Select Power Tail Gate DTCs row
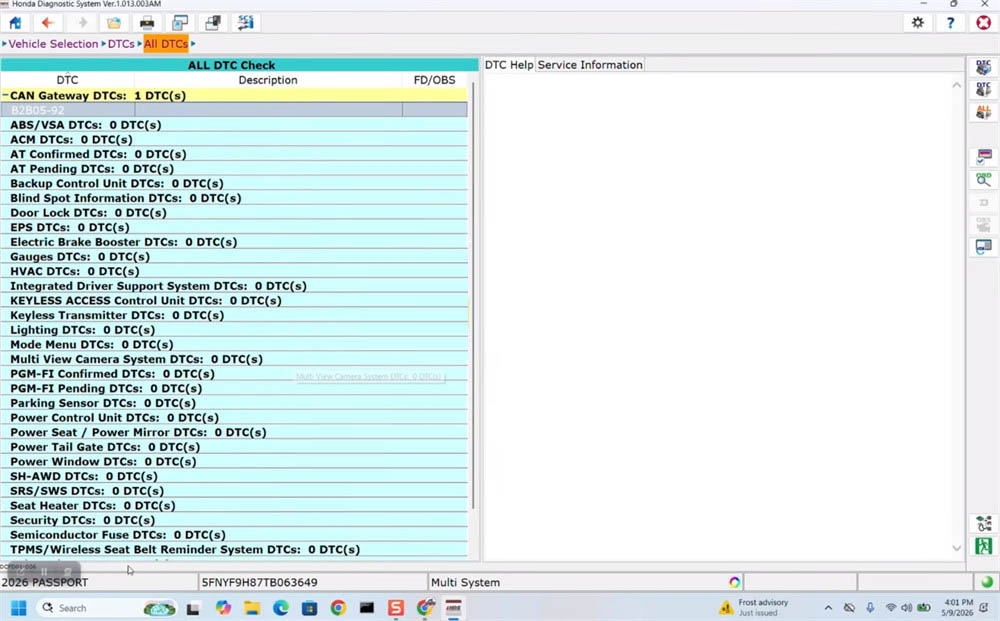Screen dimensions: 1000x621 234,447
